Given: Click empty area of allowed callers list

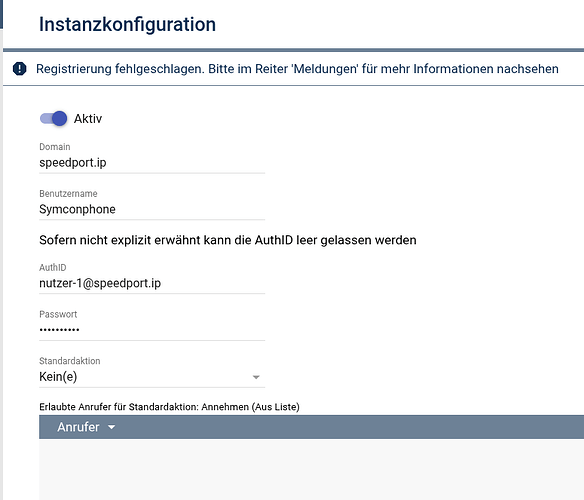Looking at the screenshot, I should coord(311,469).
